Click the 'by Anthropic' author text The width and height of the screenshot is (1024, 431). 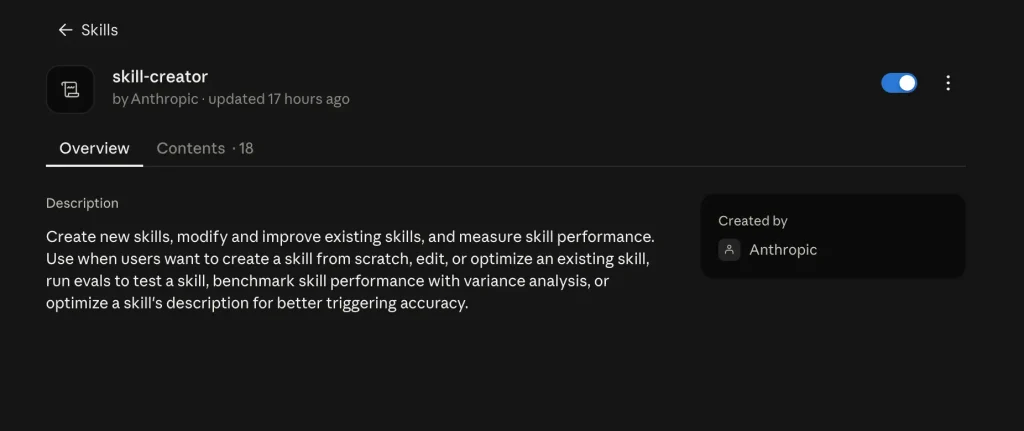click(155, 99)
